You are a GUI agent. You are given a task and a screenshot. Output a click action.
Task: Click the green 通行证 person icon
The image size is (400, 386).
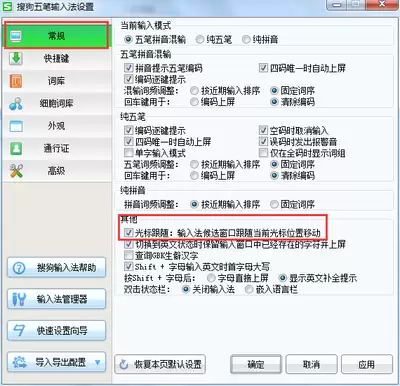tap(16, 148)
